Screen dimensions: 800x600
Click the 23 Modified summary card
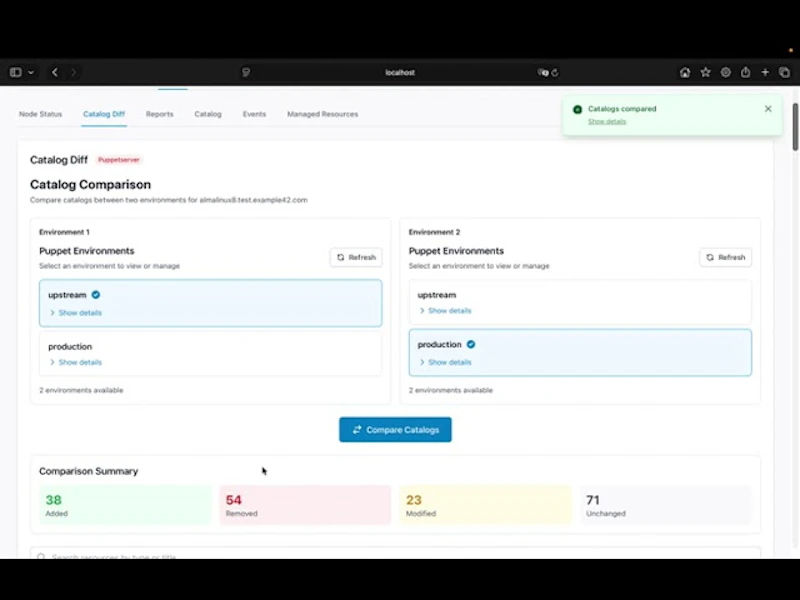coord(486,505)
